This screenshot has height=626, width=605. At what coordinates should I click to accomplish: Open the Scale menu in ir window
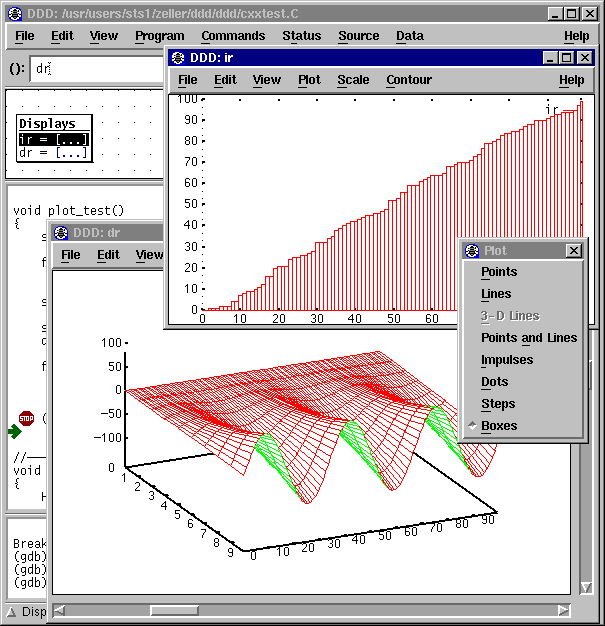click(x=353, y=80)
